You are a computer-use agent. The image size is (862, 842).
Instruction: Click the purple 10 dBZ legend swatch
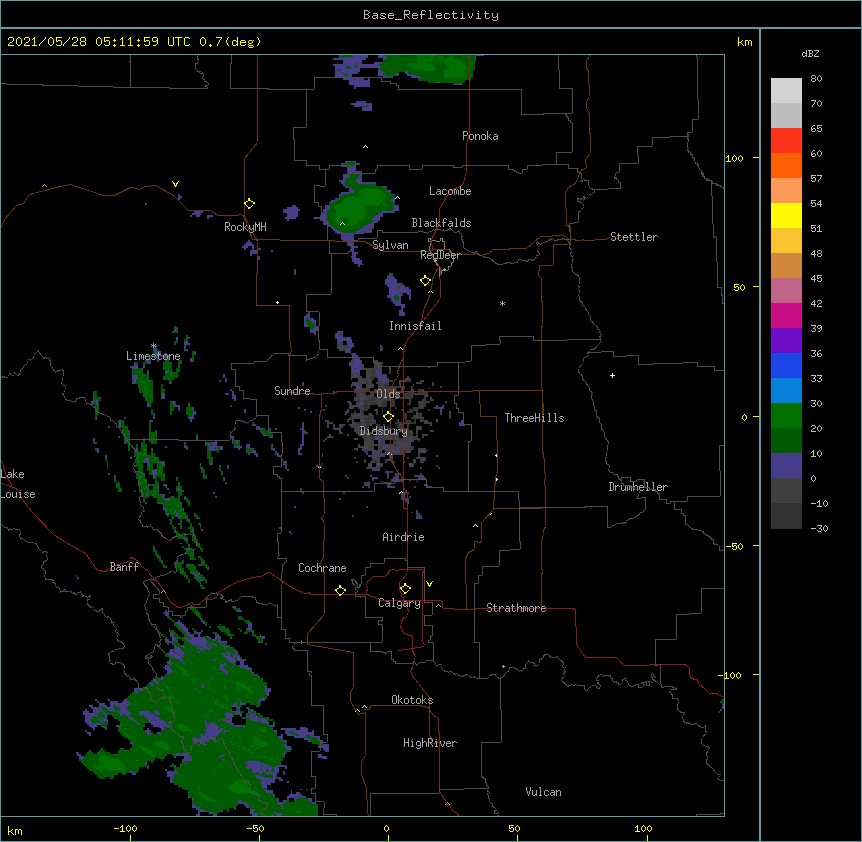(786, 466)
